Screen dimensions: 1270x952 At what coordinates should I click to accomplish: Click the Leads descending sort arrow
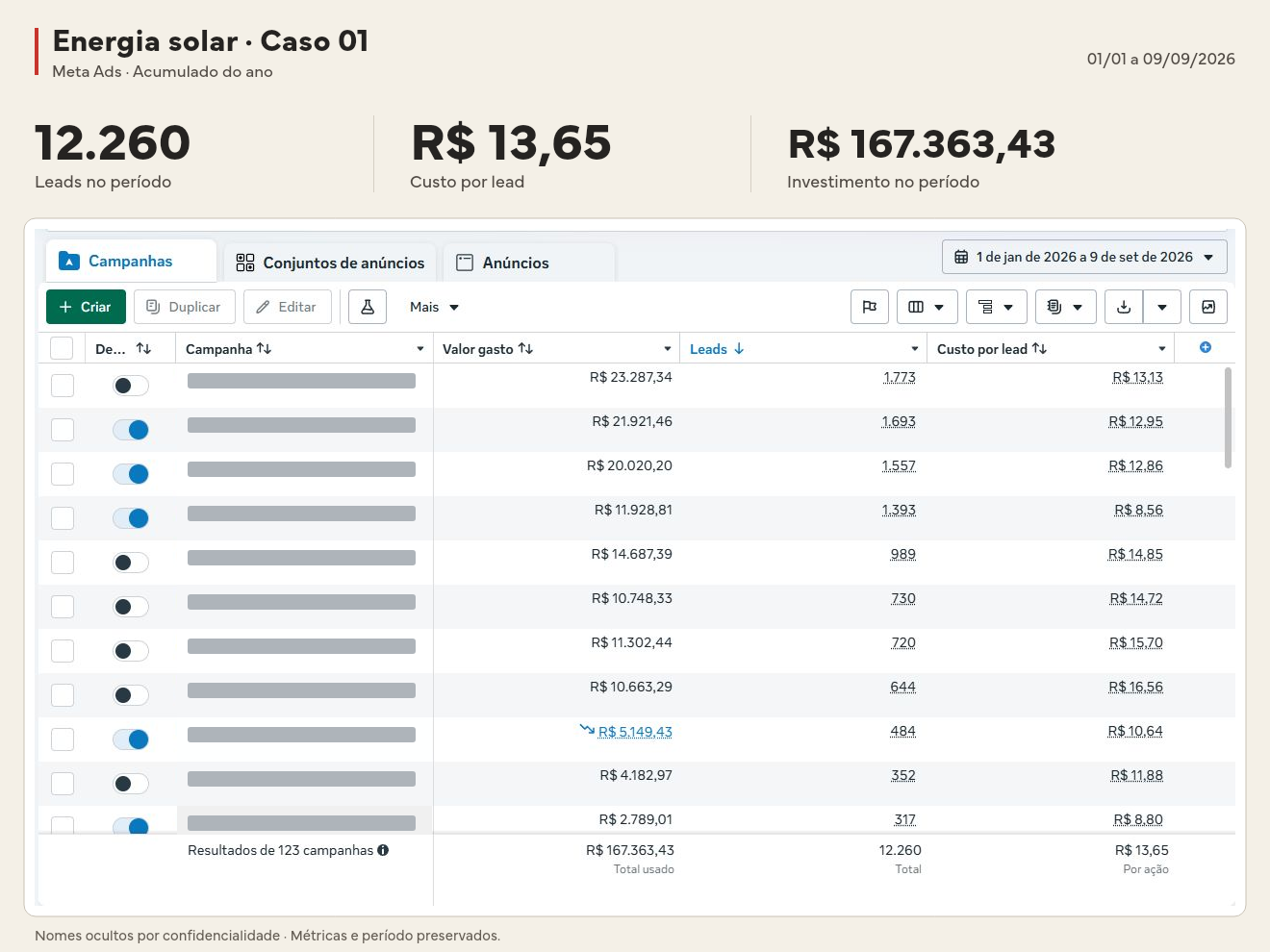[x=739, y=348]
